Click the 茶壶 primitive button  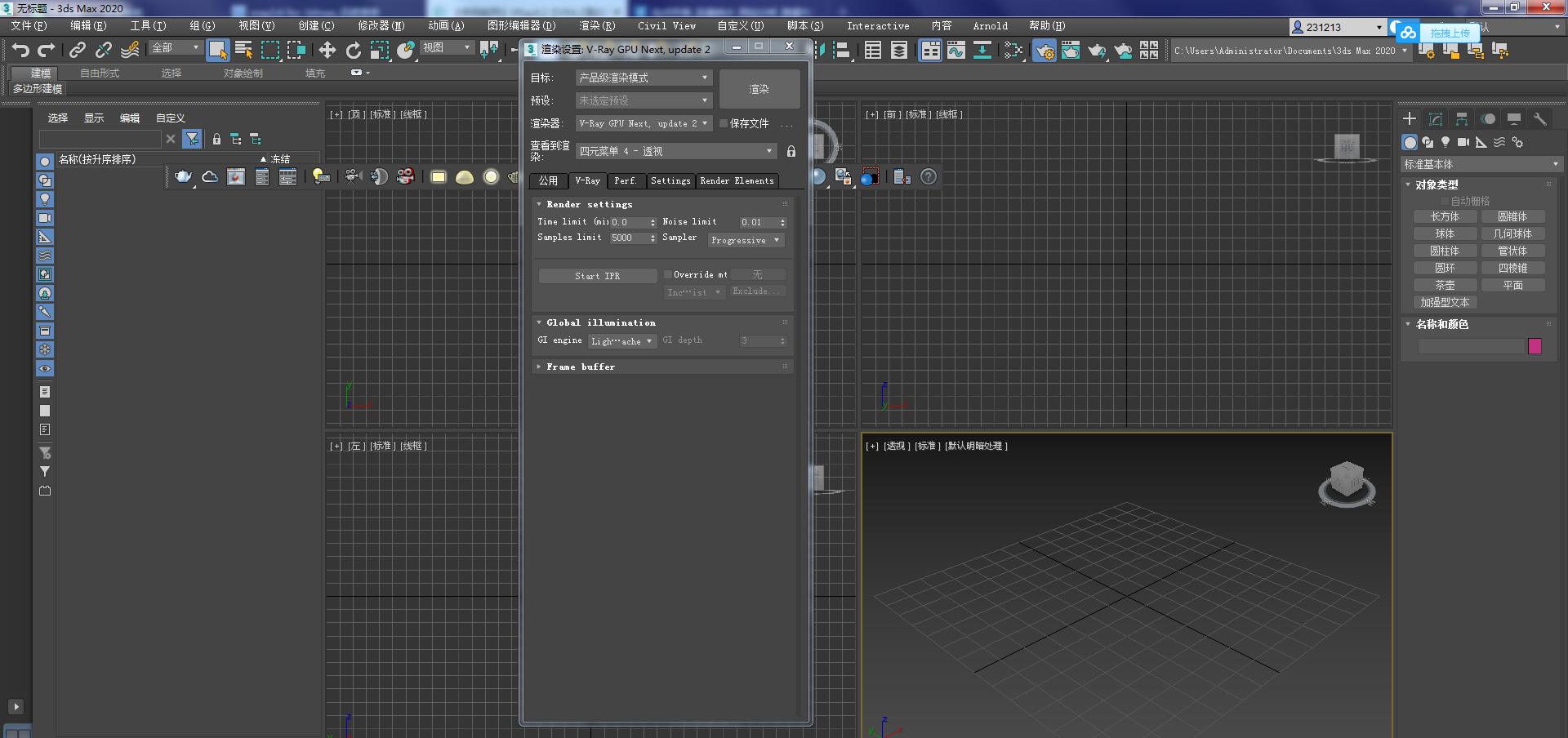pyautogui.click(x=1445, y=286)
